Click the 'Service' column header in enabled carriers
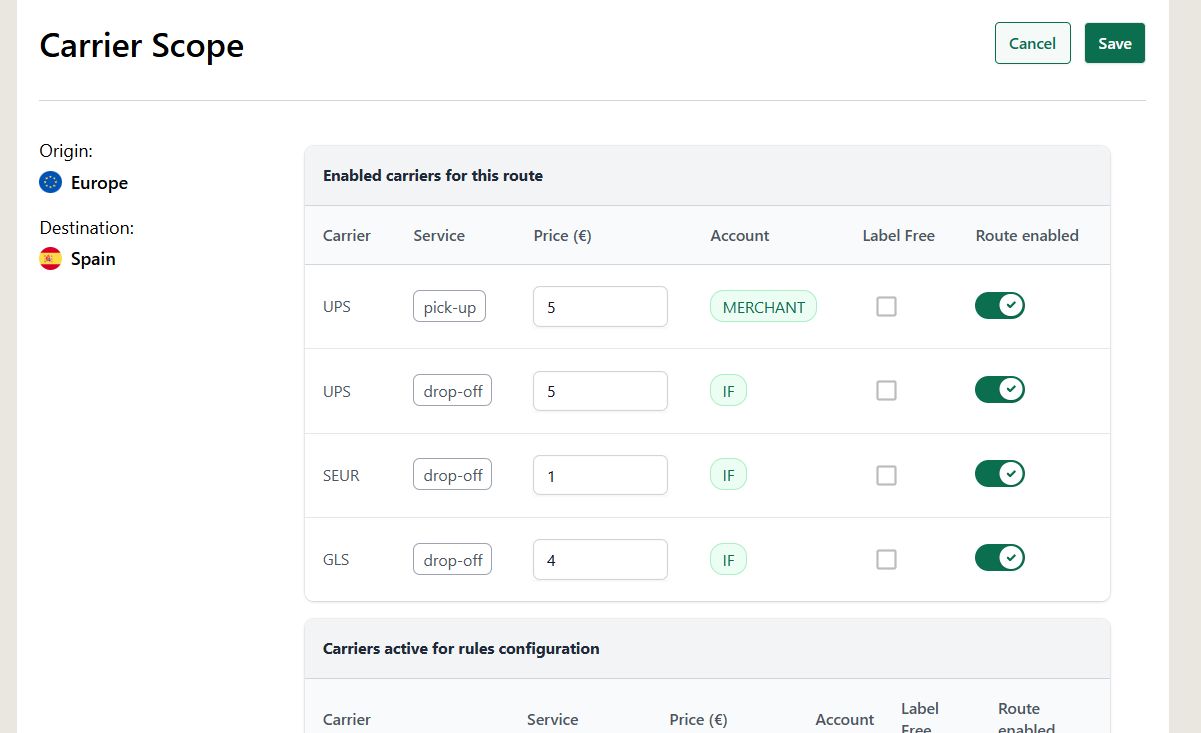This screenshot has height=733, width=1201. [x=439, y=236]
